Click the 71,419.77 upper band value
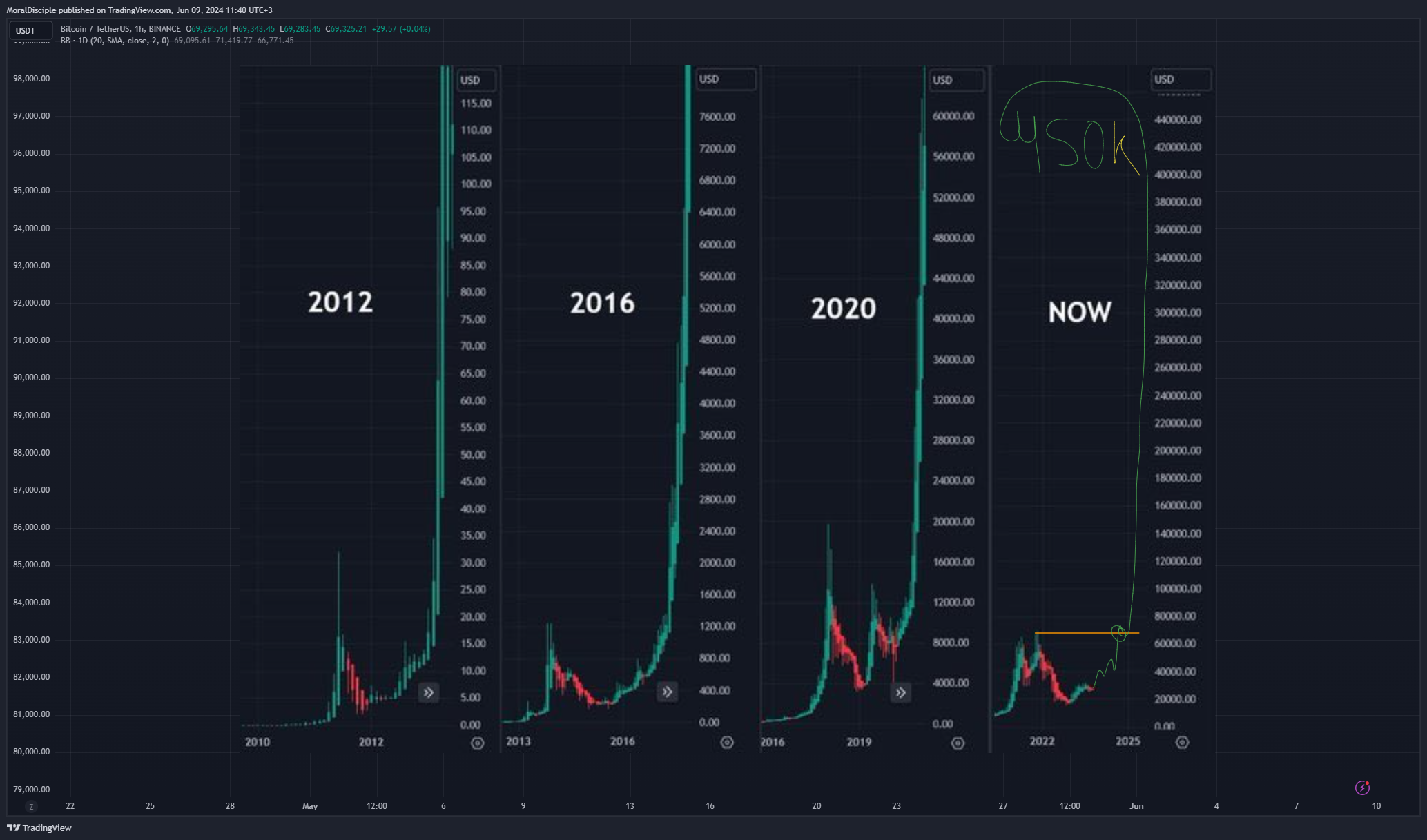The height and width of the screenshot is (840, 1427). pyautogui.click(x=234, y=41)
